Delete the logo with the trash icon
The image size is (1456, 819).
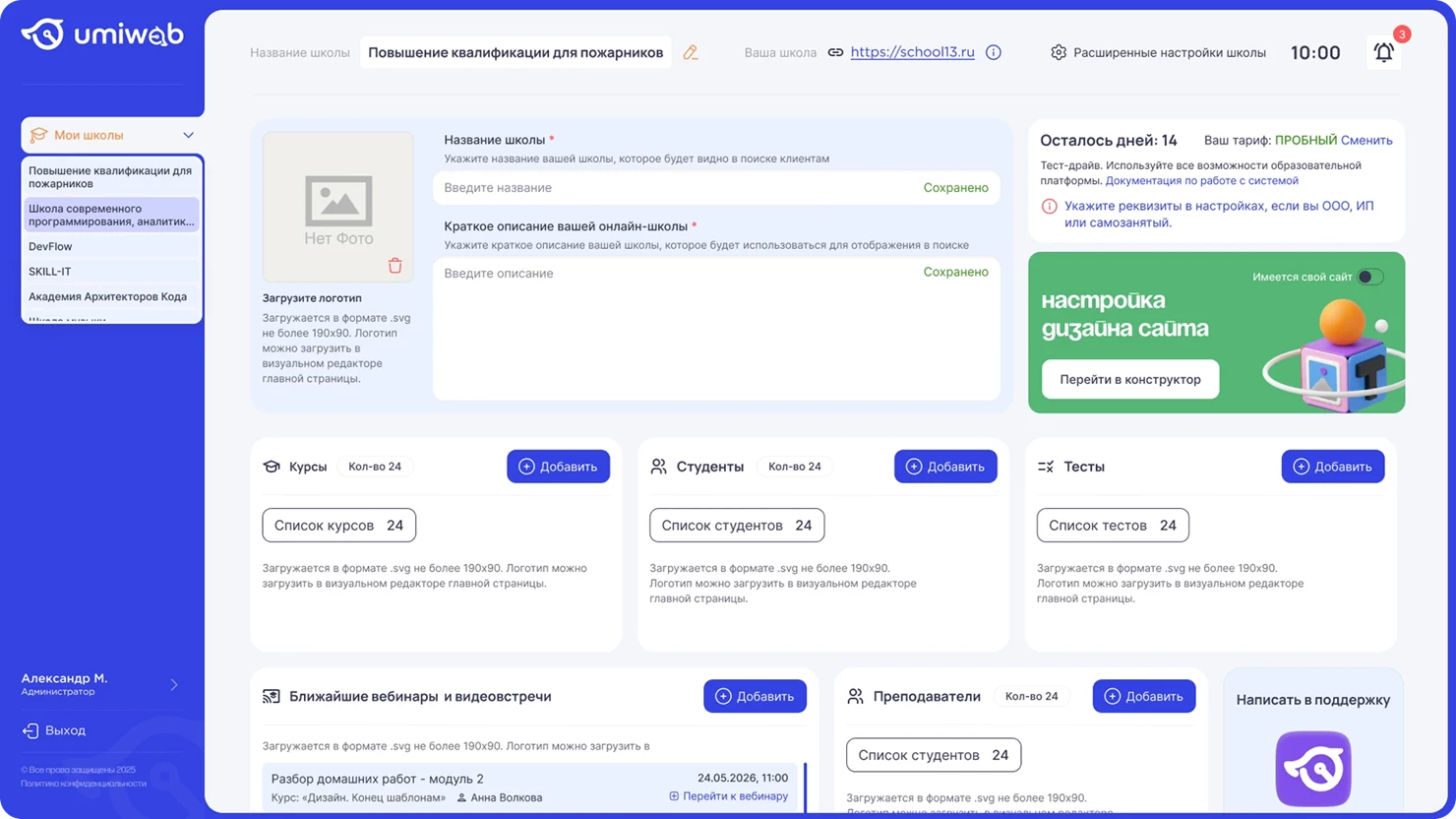pos(394,266)
